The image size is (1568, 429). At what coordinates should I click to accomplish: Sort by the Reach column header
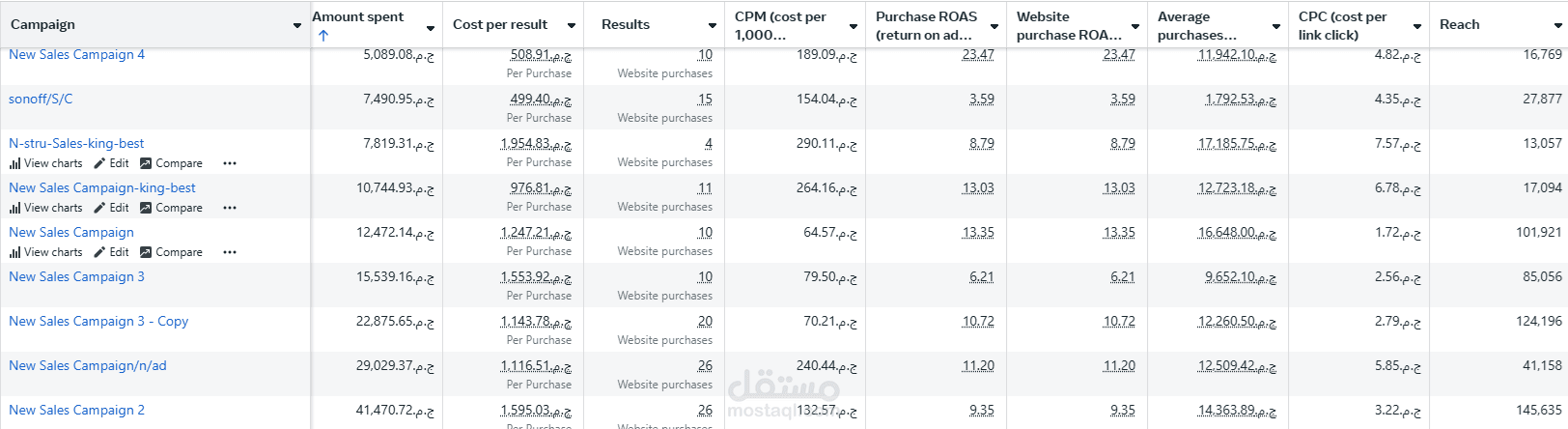point(1459,24)
